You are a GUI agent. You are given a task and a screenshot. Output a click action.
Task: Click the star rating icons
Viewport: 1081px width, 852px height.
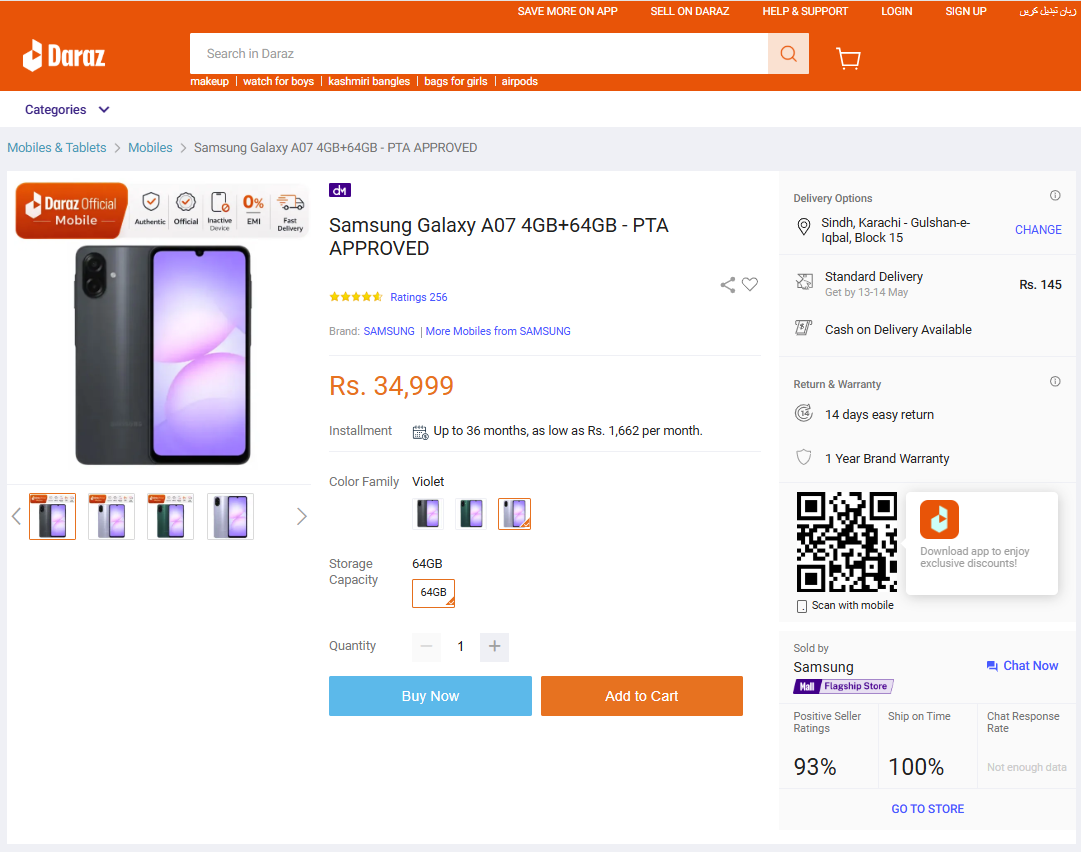coord(356,297)
